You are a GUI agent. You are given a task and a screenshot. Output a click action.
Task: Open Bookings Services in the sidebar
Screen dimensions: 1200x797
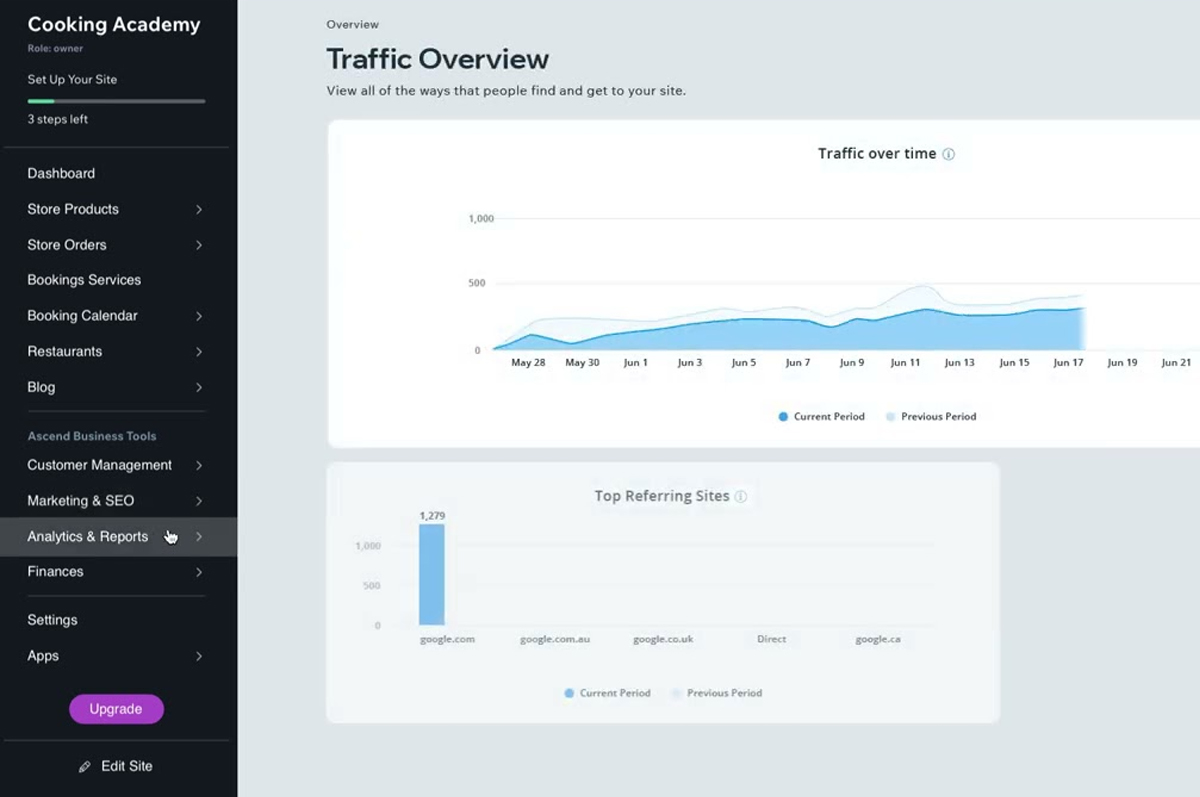[x=84, y=280]
